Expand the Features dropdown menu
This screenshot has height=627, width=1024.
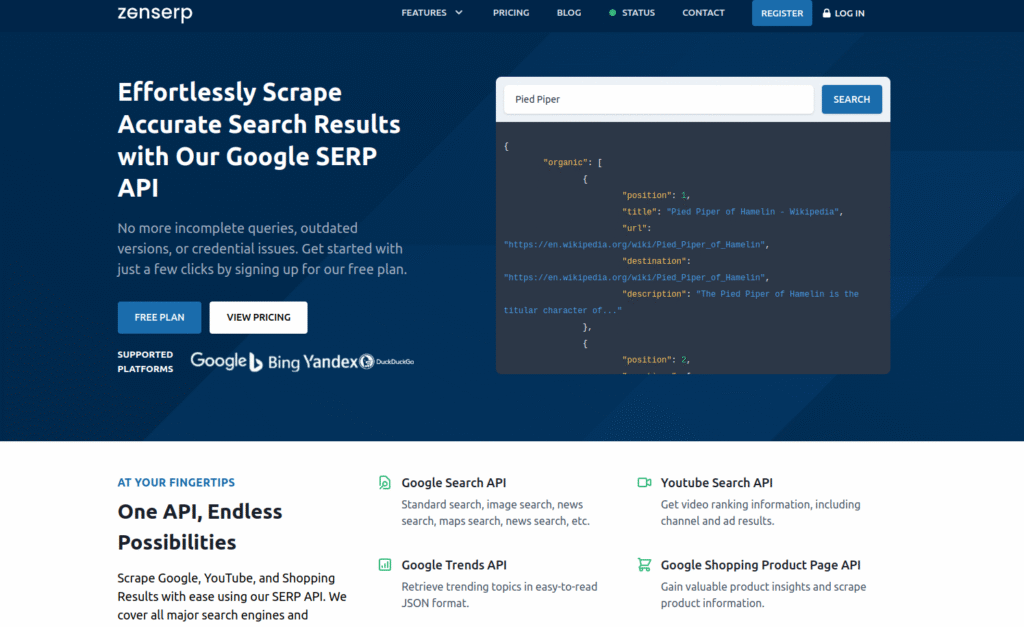tap(432, 13)
